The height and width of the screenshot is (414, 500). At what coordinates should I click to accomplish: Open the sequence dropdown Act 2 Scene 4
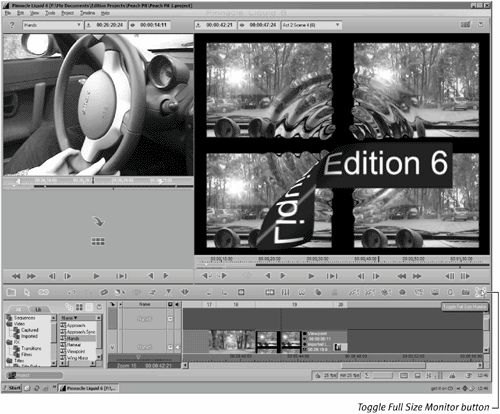(x=311, y=25)
